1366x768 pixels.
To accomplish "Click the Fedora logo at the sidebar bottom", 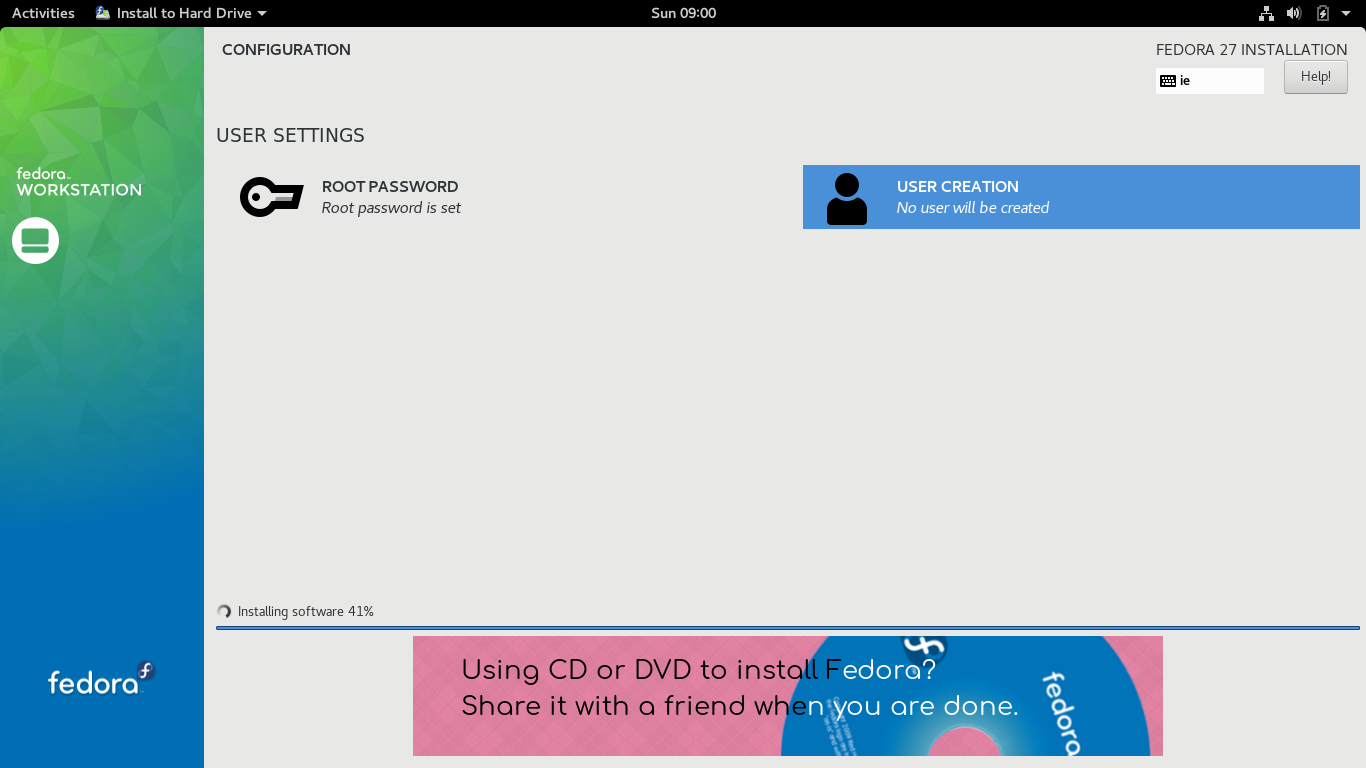I will coord(101,679).
